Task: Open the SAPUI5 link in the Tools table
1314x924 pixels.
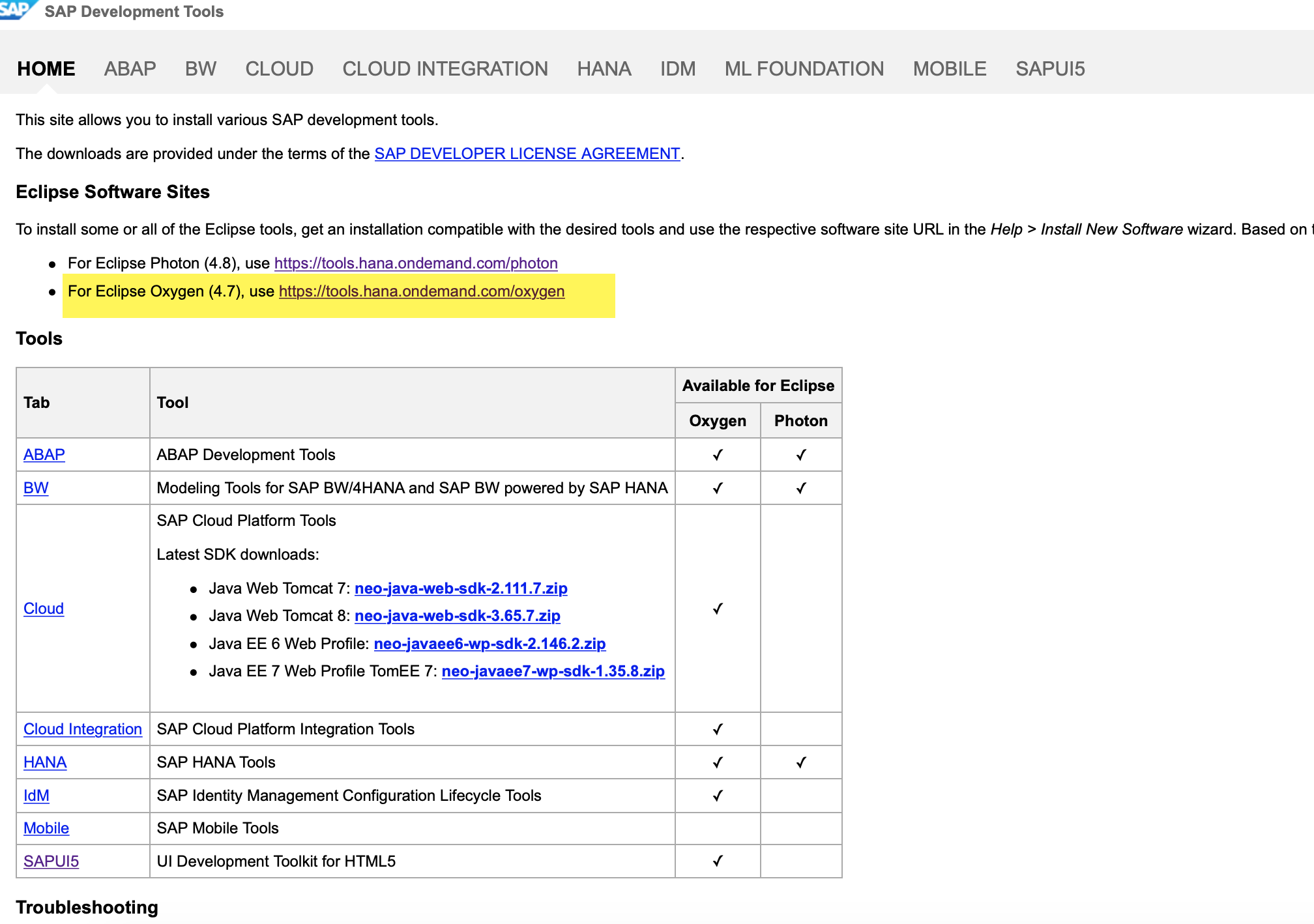Action: pyautogui.click(x=51, y=861)
